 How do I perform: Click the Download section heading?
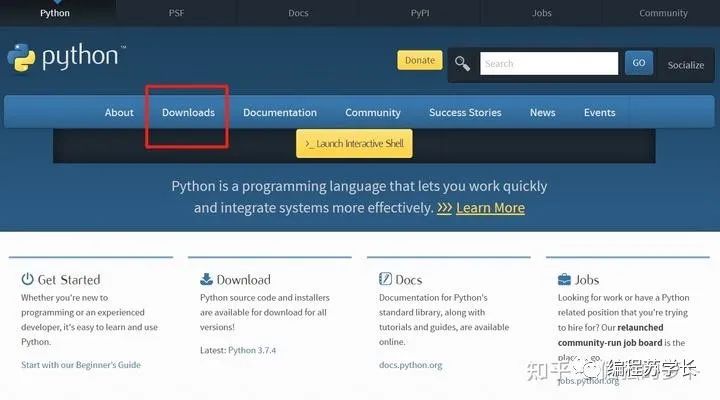pyautogui.click(x=243, y=280)
